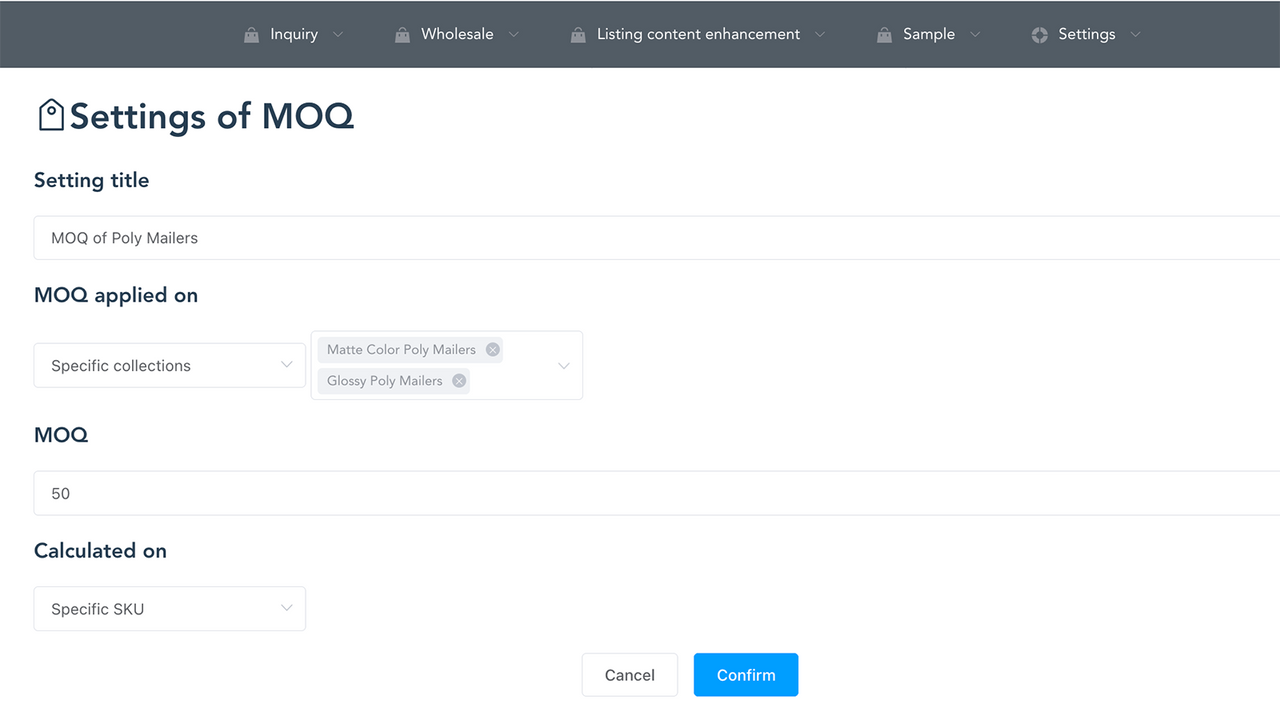1280x720 pixels.
Task: Remove the Matte Color Poly Mailers tag
Action: pos(492,349)
